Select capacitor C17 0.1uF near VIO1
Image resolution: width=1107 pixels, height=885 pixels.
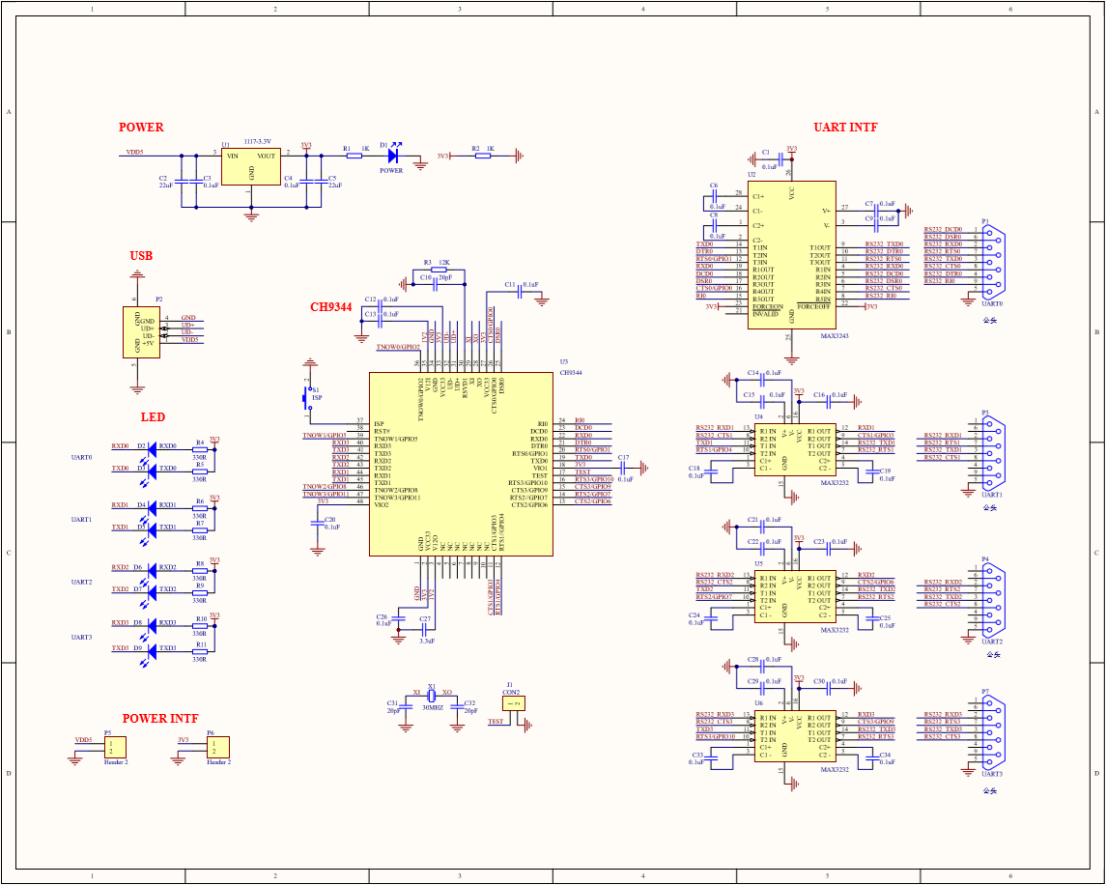click(623, 466)
